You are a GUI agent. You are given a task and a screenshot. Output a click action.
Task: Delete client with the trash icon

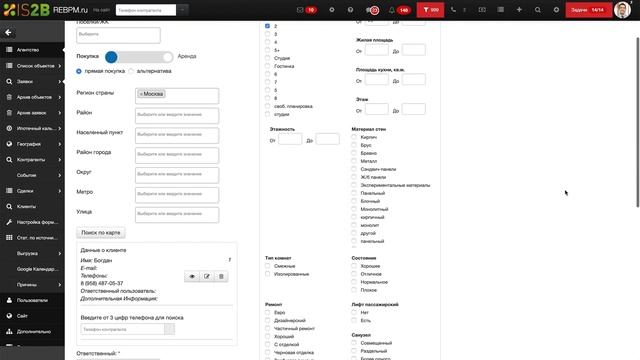click(221, 276)
